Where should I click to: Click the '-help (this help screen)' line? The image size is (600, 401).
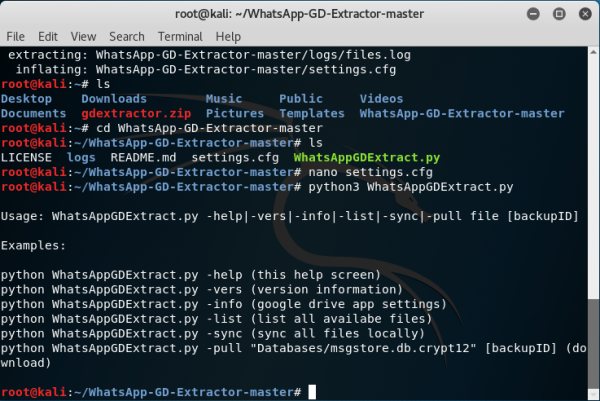[x=191, y=275]
